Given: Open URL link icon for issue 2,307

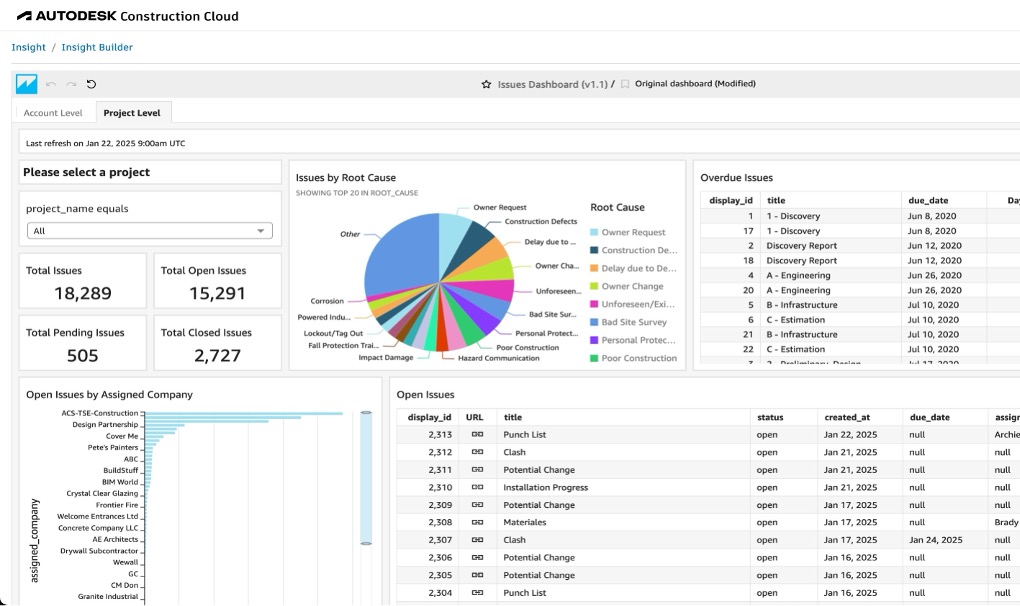Looking at the screenshot, I should 477,540.
